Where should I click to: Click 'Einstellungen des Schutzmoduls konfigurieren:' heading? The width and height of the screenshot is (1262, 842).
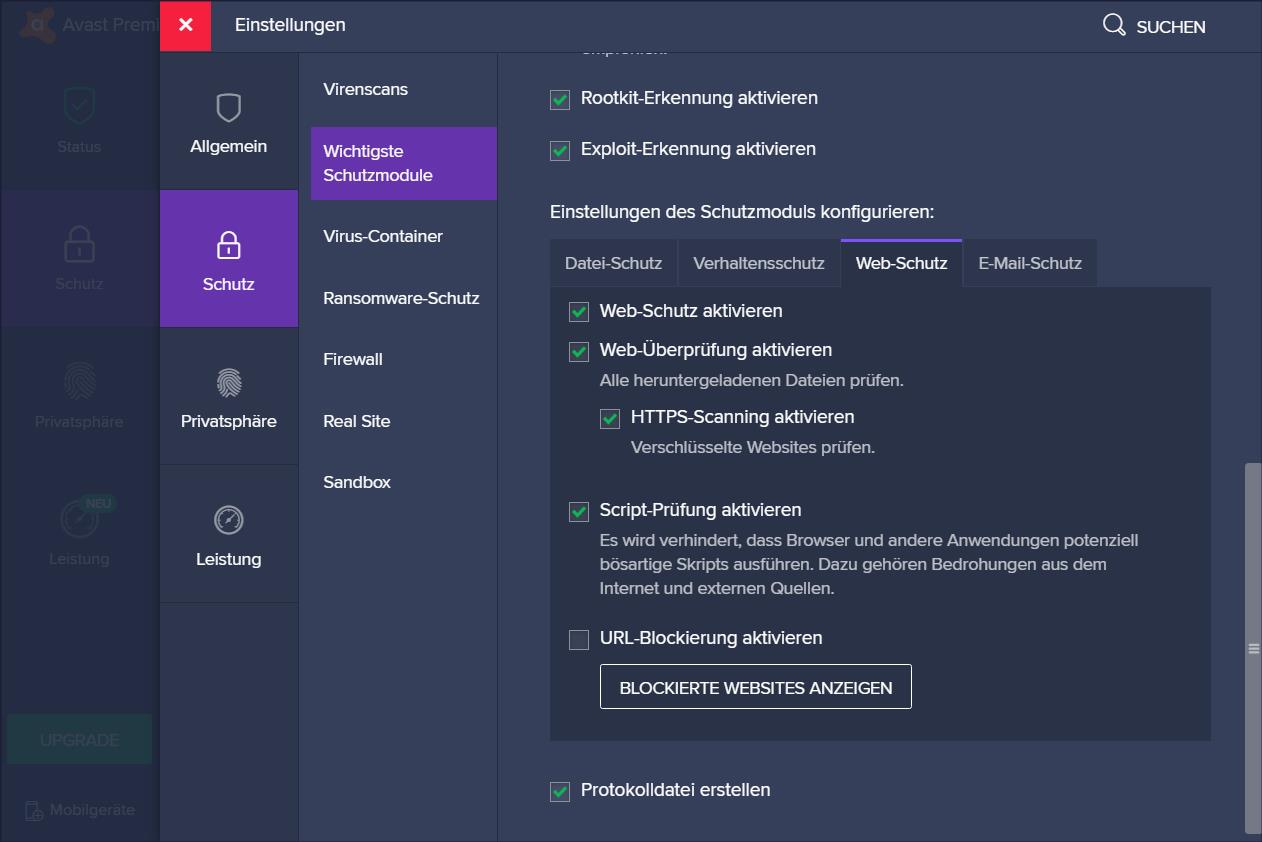tap(742, 212)
